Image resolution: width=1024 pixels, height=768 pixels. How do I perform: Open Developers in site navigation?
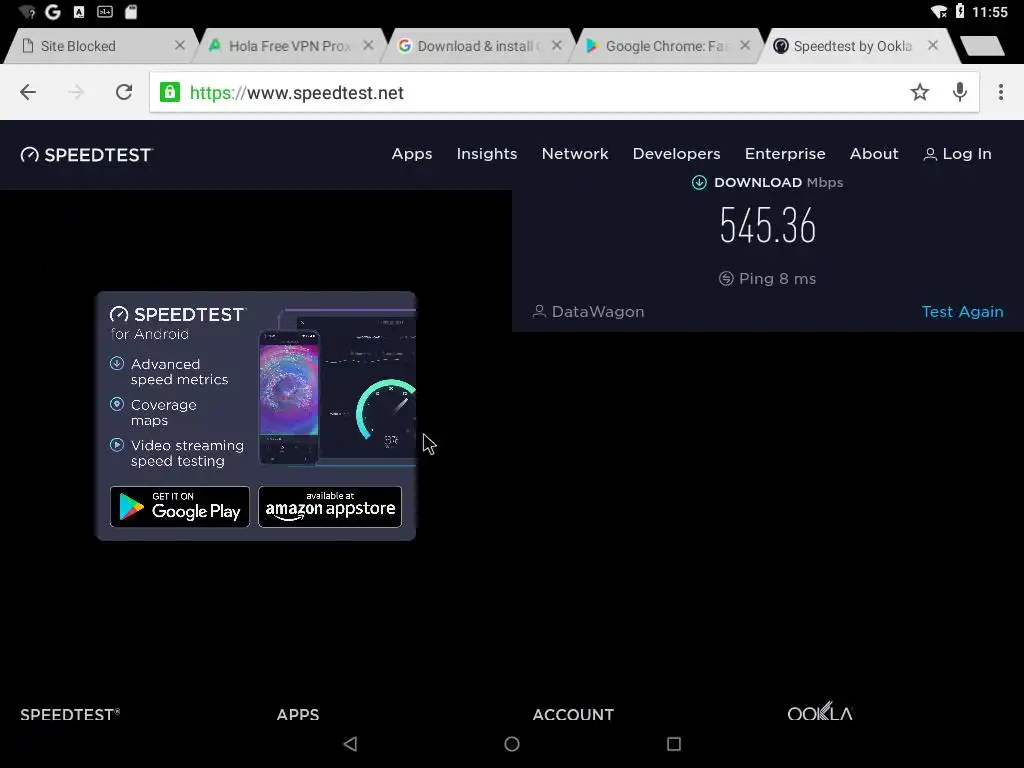tap(676, 154)
